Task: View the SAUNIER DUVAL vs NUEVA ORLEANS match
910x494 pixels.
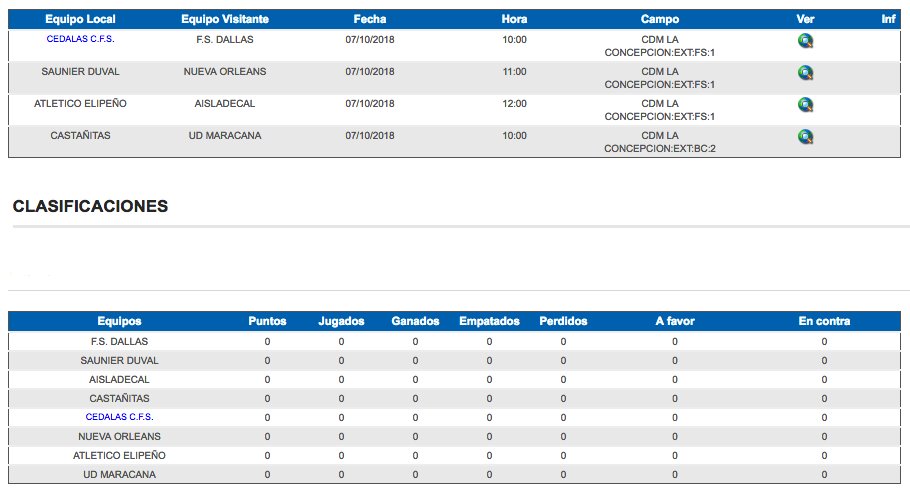Action: (x=805, y=73)
